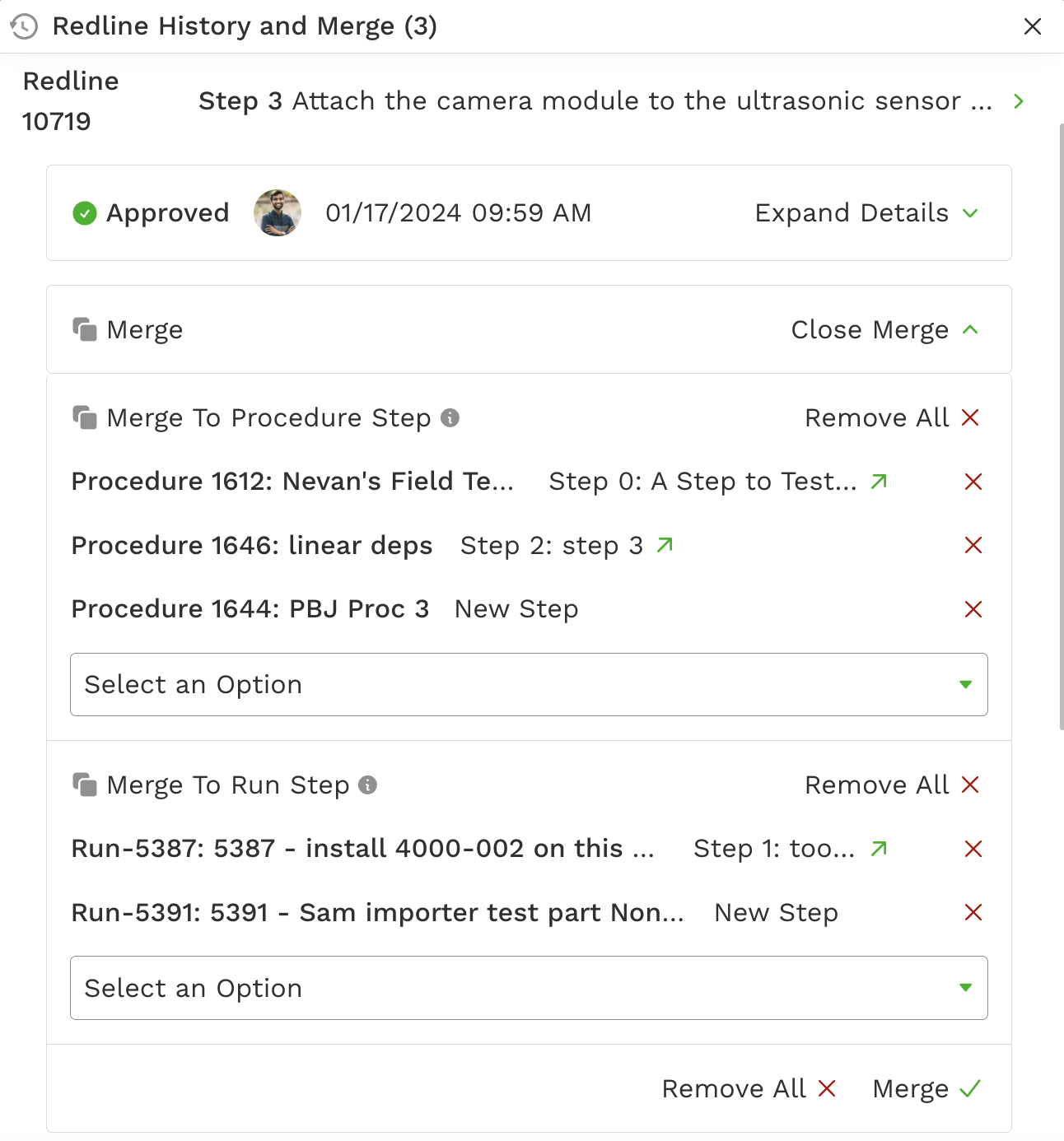Screen dimensions: 1064x1141
Task: Expand Details of the approved redline
Action: pos(866,213)
